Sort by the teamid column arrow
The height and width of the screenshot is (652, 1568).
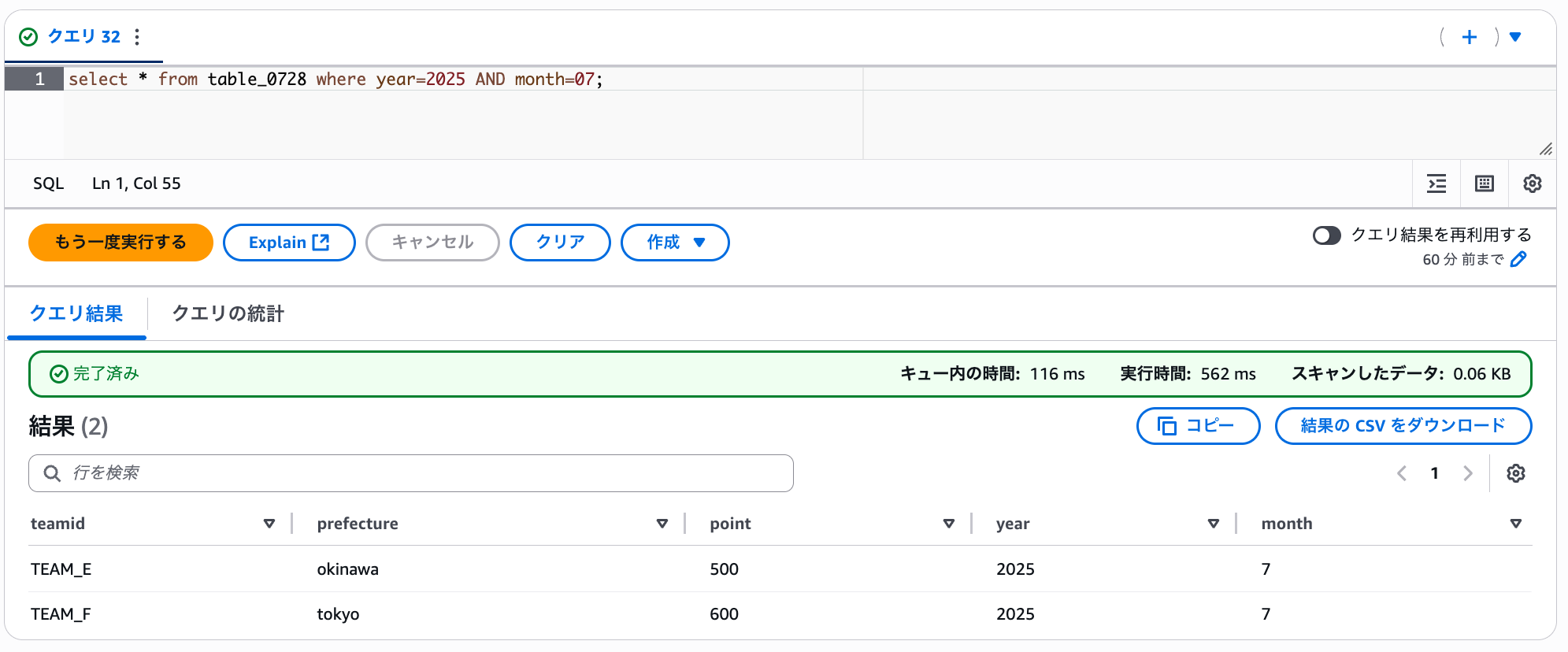click(x=269, y=524)
